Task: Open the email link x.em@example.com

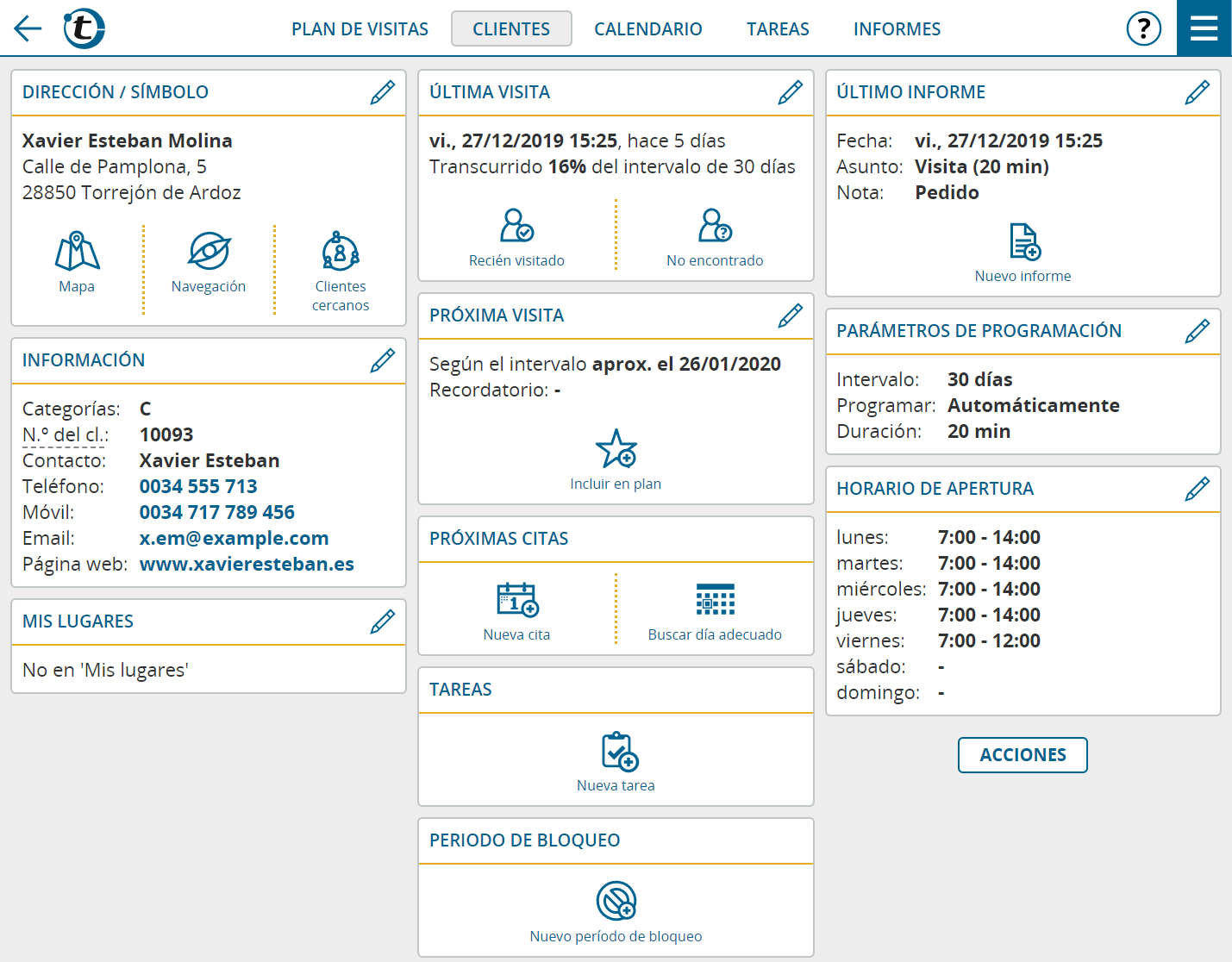Action: coord(234,538)
